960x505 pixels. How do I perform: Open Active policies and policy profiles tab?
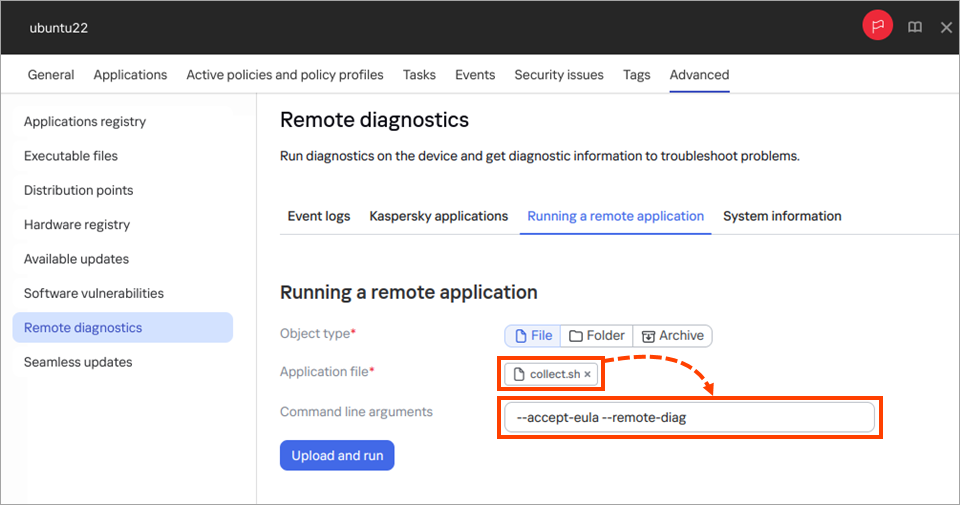285,75
